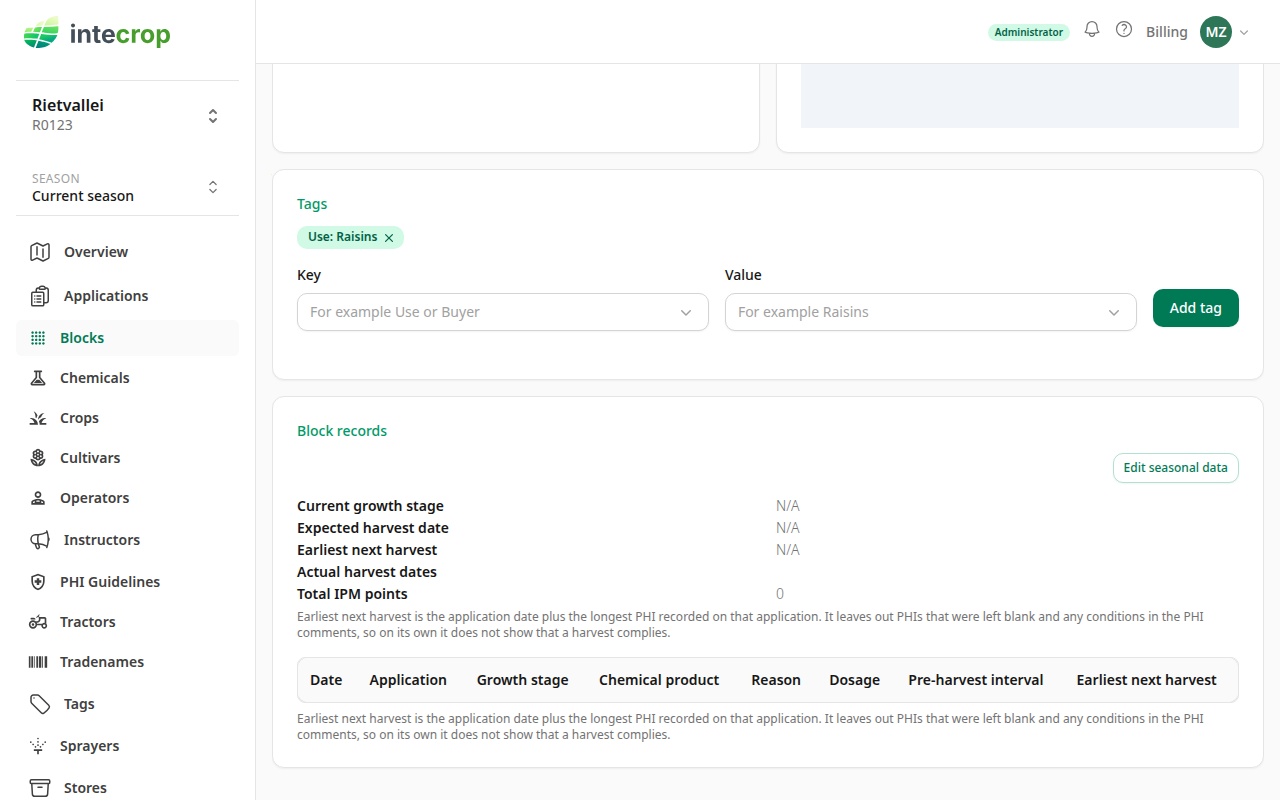Click the Tags label icon

(x=40, y=704)
